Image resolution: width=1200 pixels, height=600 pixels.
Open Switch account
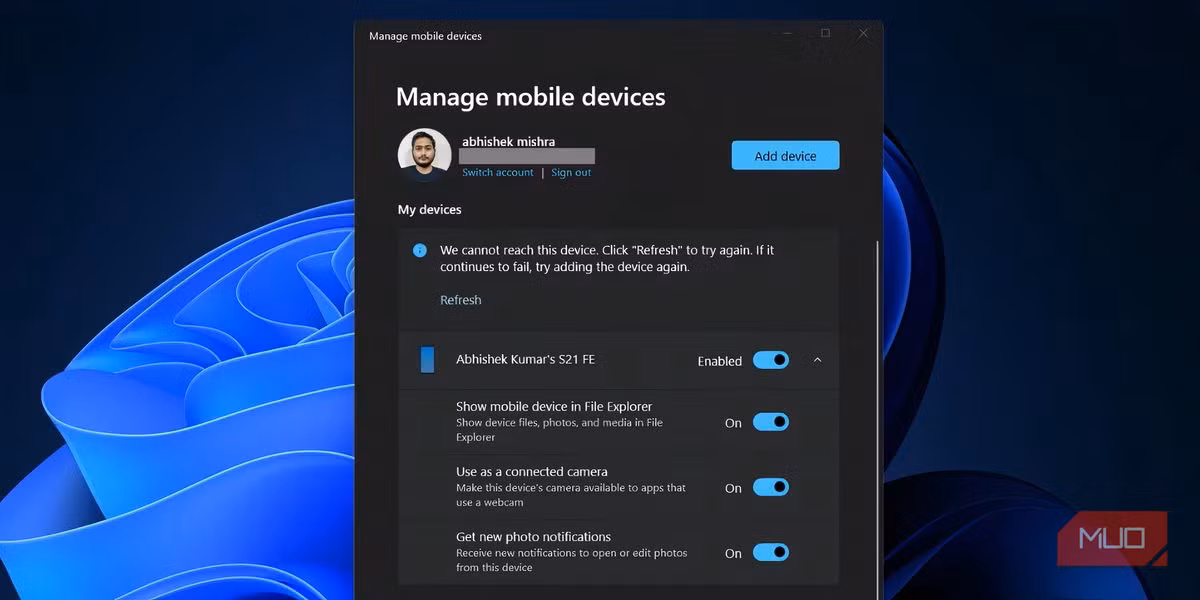[x=497, y=172]
